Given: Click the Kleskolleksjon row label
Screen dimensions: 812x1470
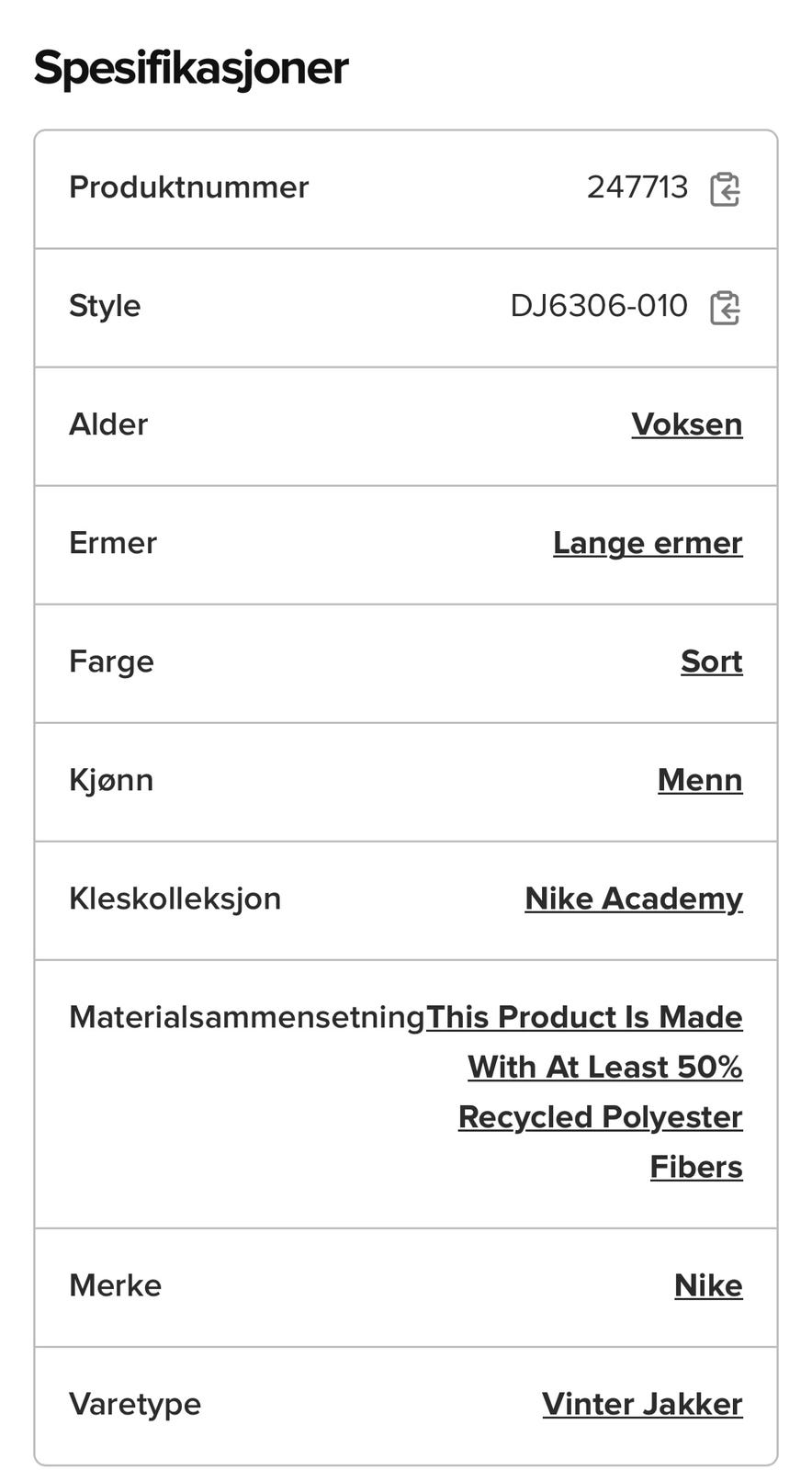Looking at the screenshot, I should (x=175, y=899).
